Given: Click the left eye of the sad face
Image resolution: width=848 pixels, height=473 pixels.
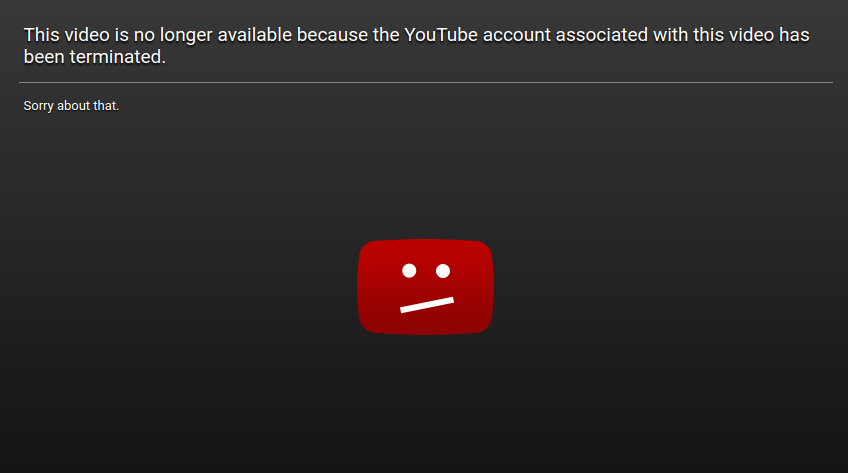Looking at the screenshot, I should 409,270.
